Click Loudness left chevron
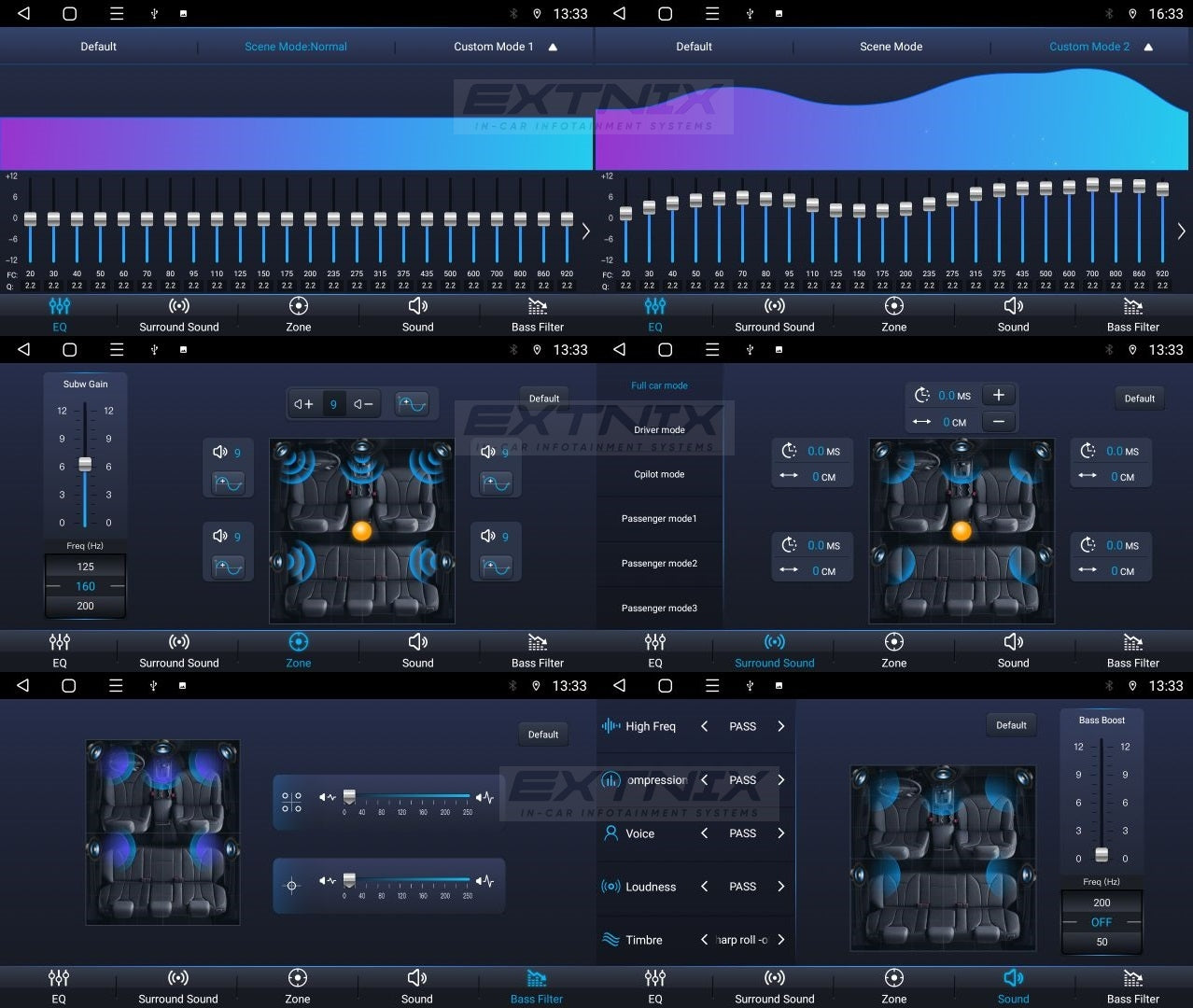 (x=704, y=887)
